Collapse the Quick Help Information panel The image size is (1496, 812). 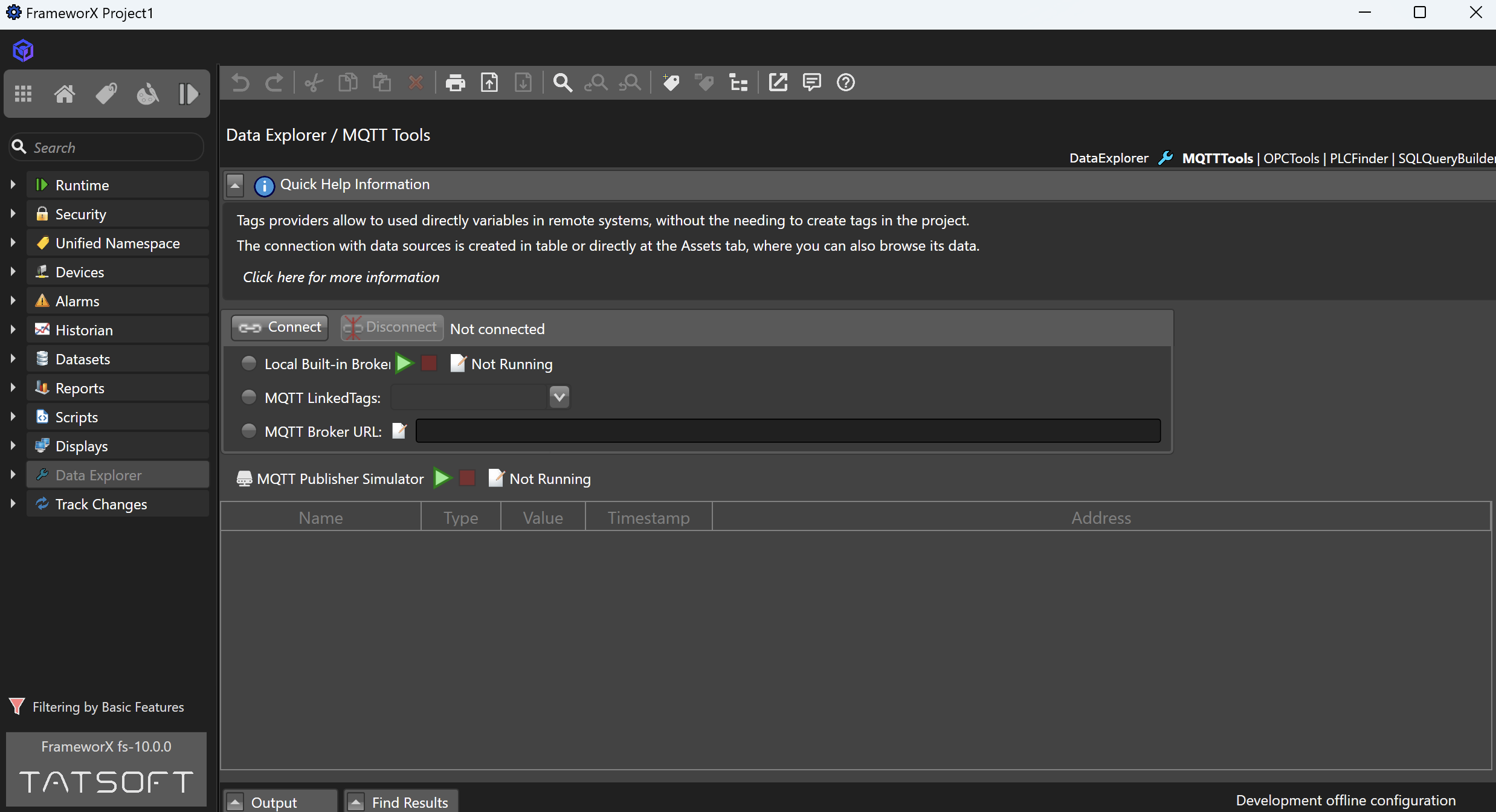[235, 185]
